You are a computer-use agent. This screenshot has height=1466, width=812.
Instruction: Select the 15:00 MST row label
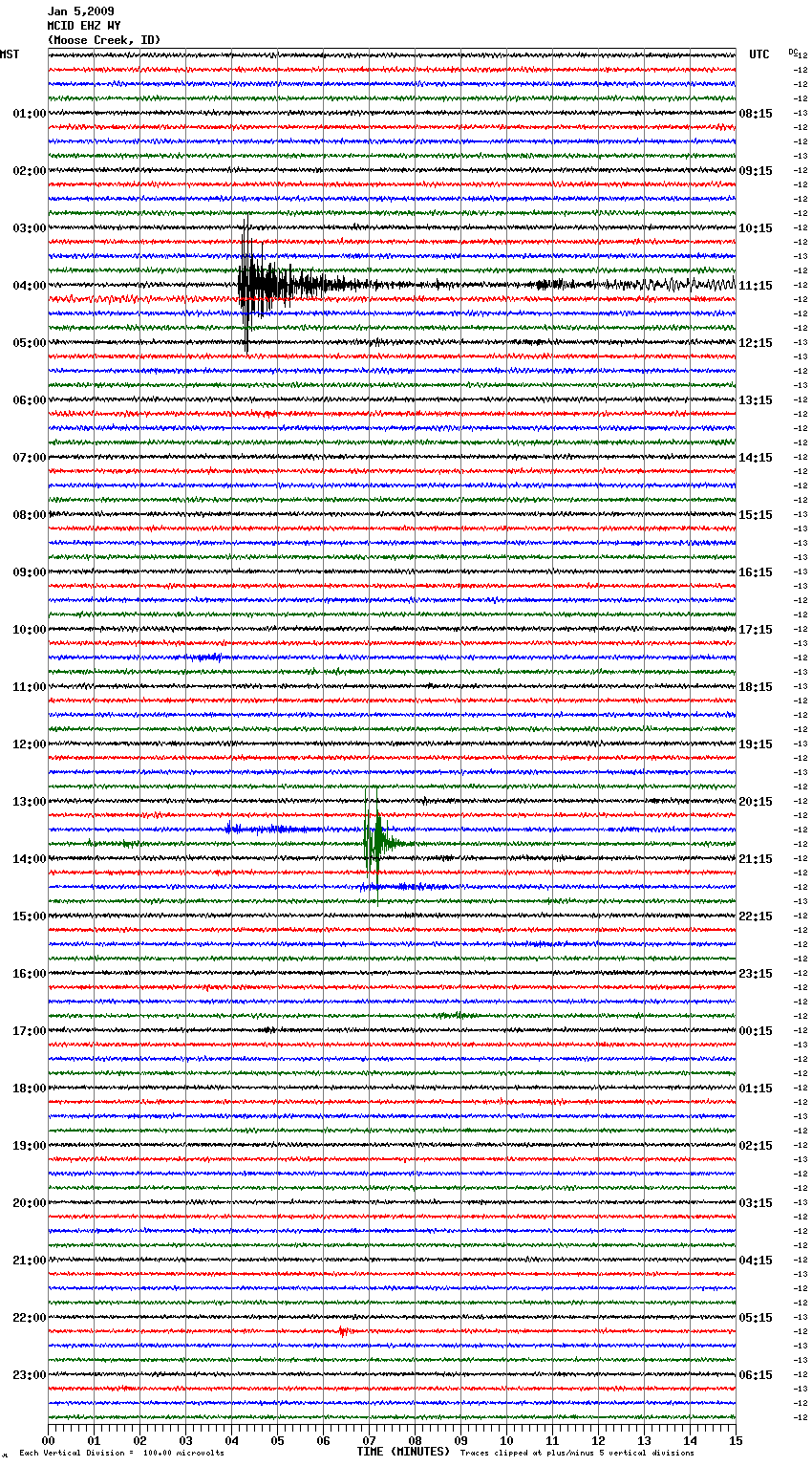[30, 916]
